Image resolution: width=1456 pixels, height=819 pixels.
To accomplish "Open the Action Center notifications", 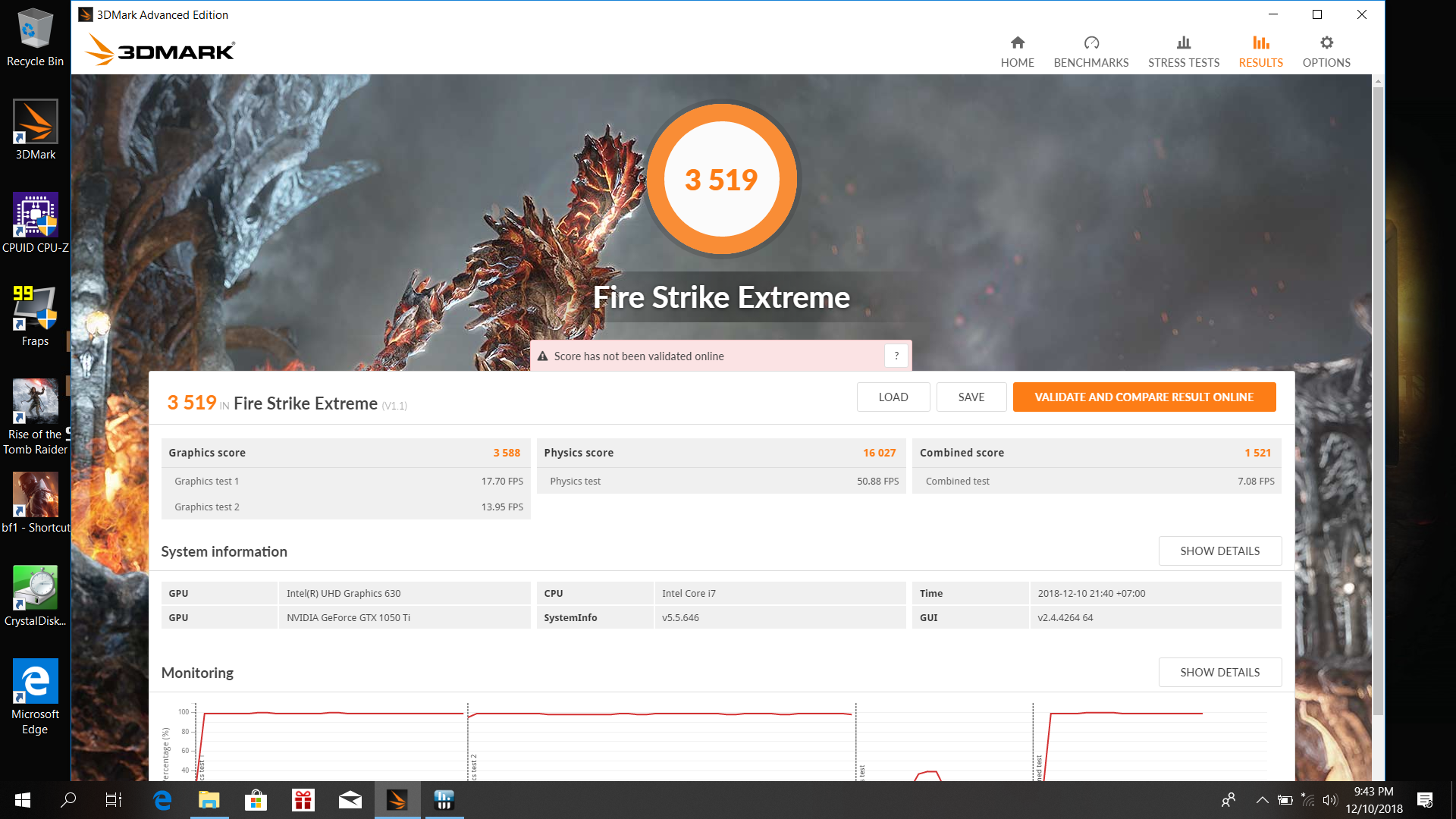I will pos(1425,800).
